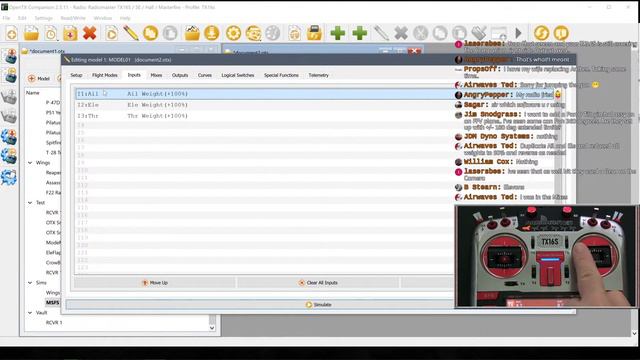Select the Inputs tab

(134, 75)
